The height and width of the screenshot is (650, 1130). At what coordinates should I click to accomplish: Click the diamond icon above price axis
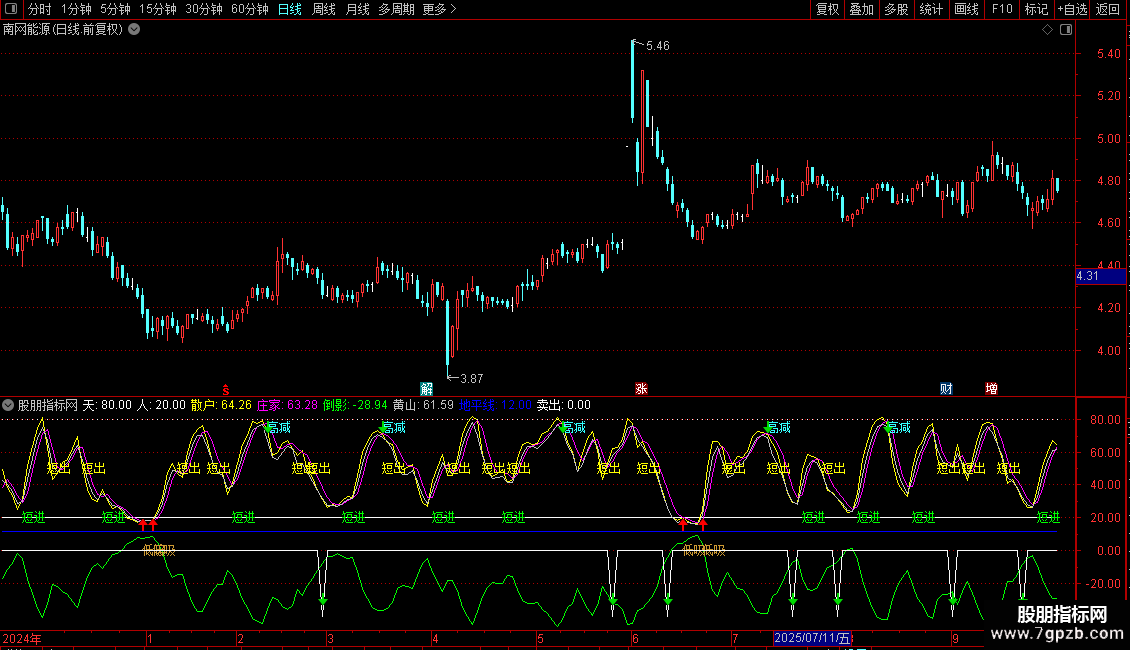(1047, 29)
